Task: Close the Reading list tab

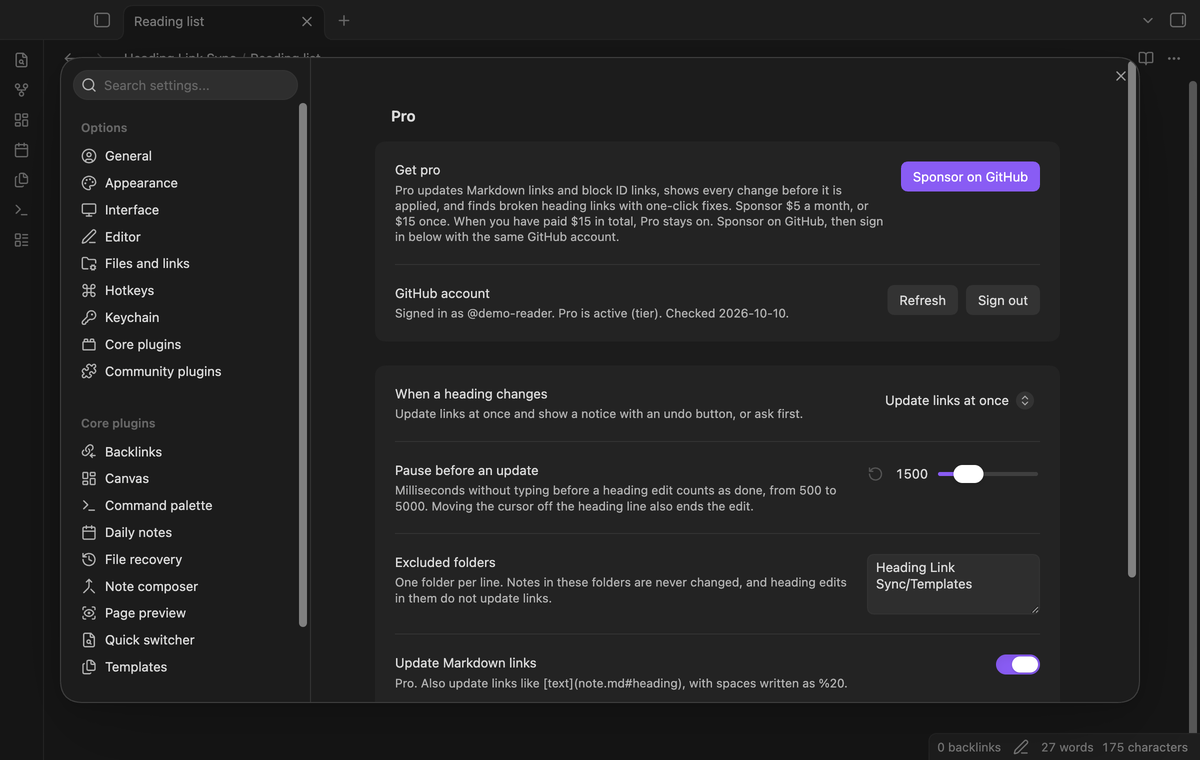Action: [307, 21]
